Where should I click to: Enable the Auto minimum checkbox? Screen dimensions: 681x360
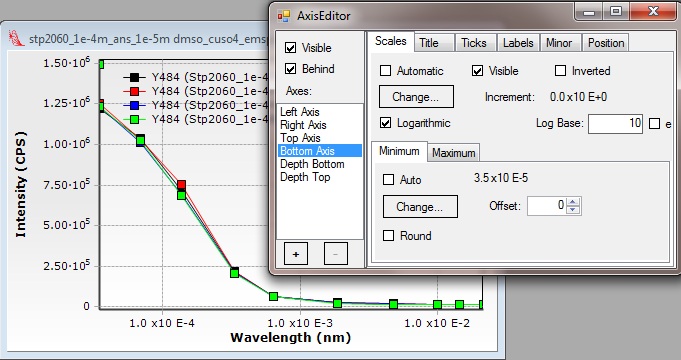click(x=388, y=179)
